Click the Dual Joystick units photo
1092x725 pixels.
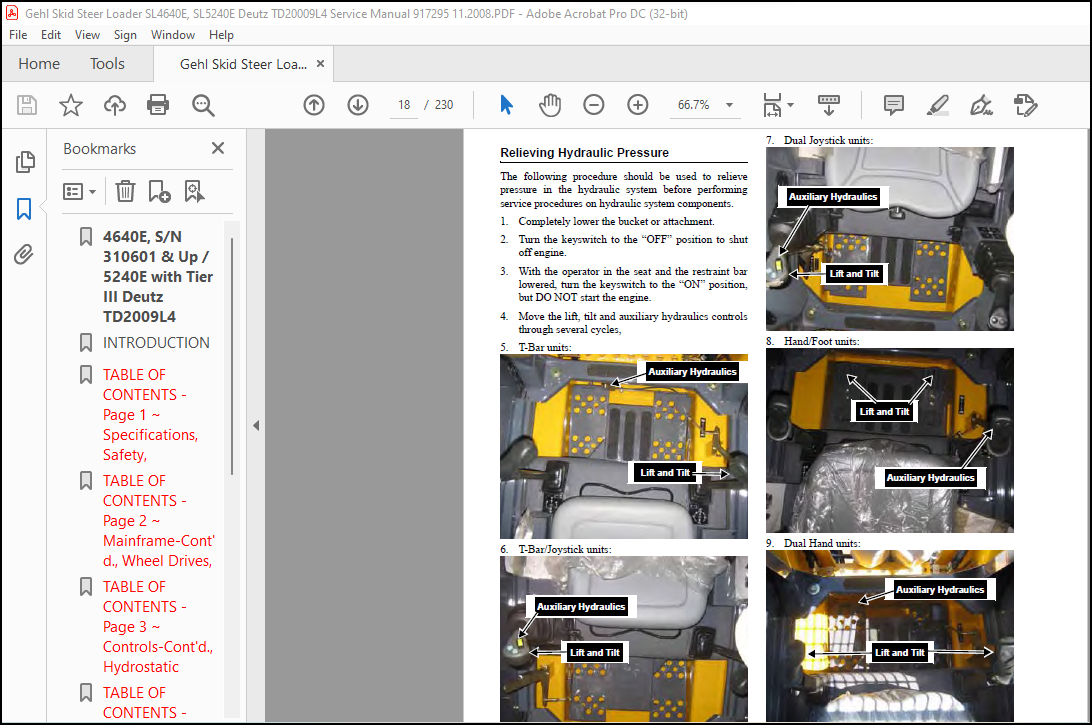coord(890,239)
